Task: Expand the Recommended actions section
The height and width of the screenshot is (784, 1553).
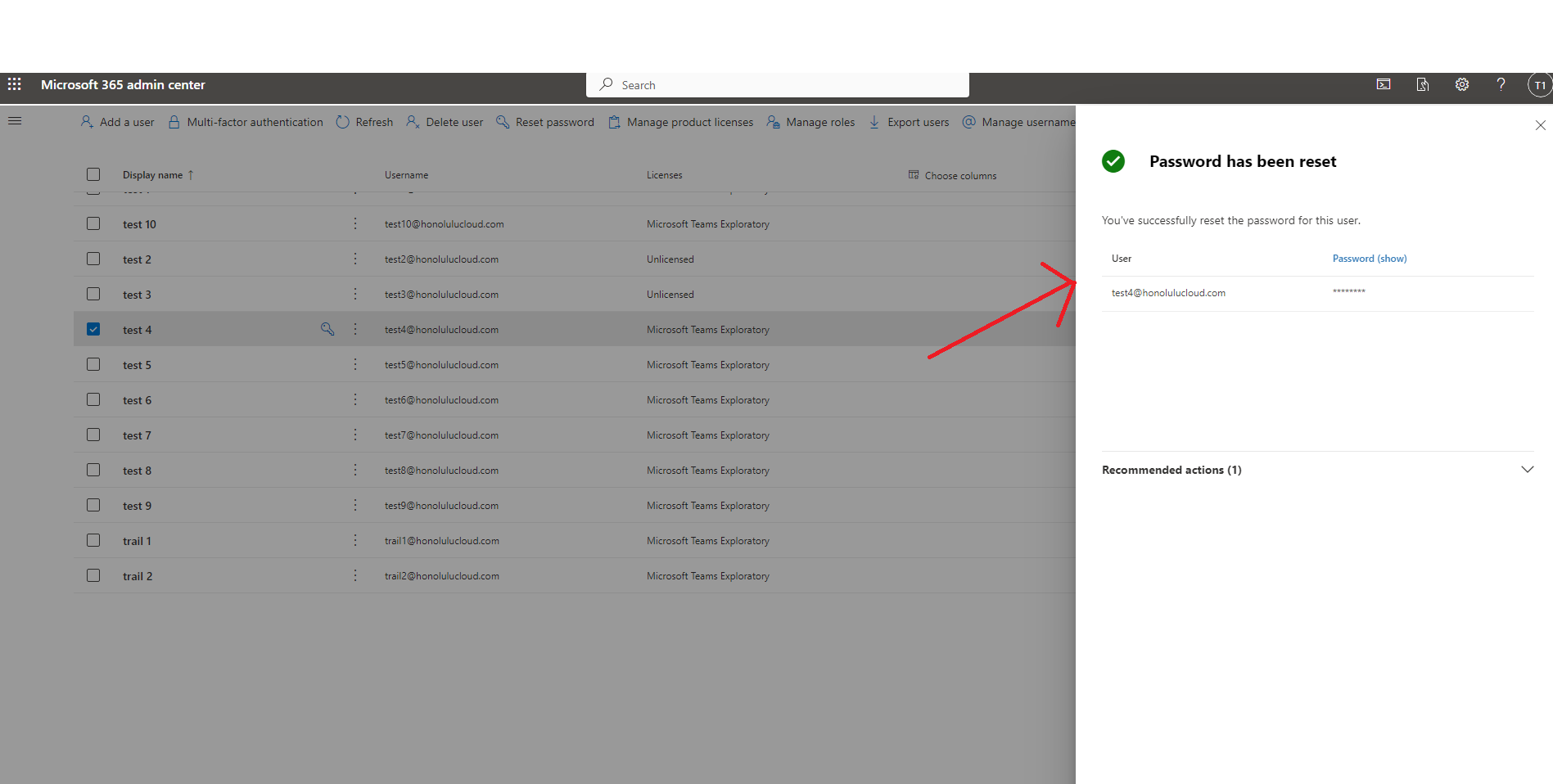Action: [1527, 470]
